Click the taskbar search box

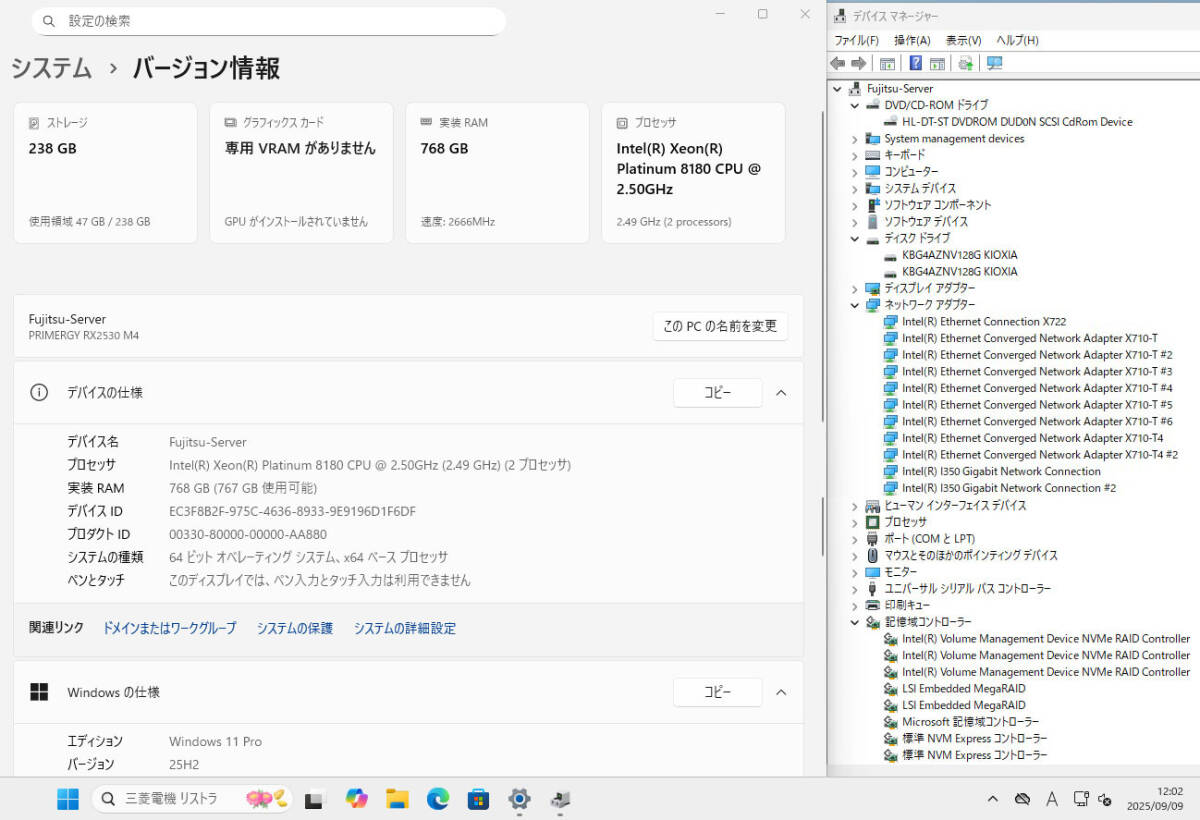coord(193,799)
